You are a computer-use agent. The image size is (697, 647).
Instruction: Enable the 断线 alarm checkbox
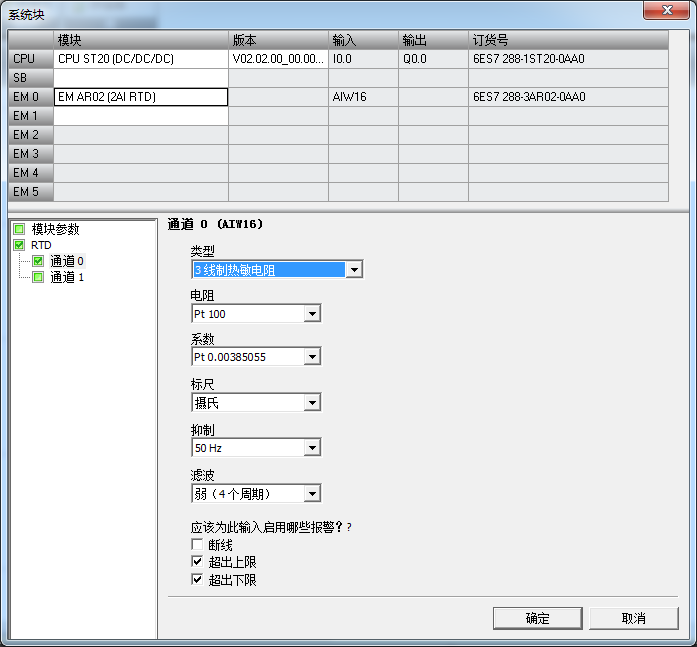click(x=197, y=545)
